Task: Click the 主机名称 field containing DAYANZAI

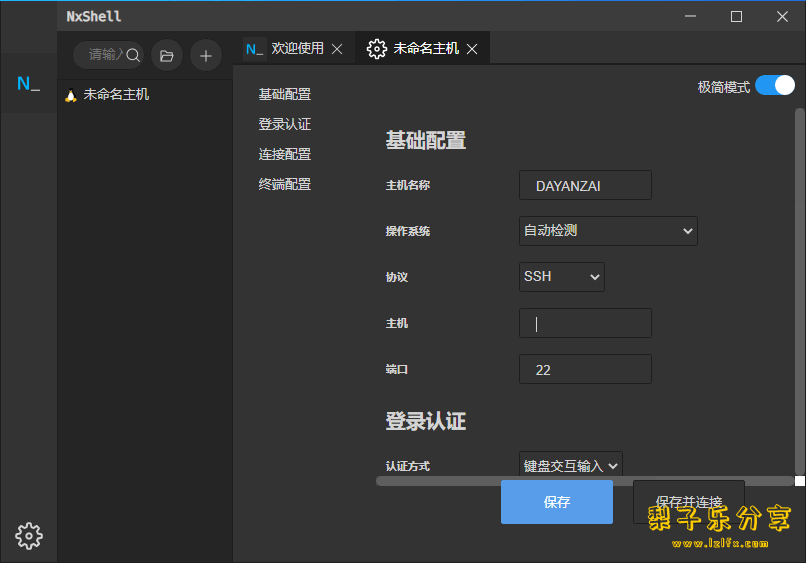Action: pos(585,185)
